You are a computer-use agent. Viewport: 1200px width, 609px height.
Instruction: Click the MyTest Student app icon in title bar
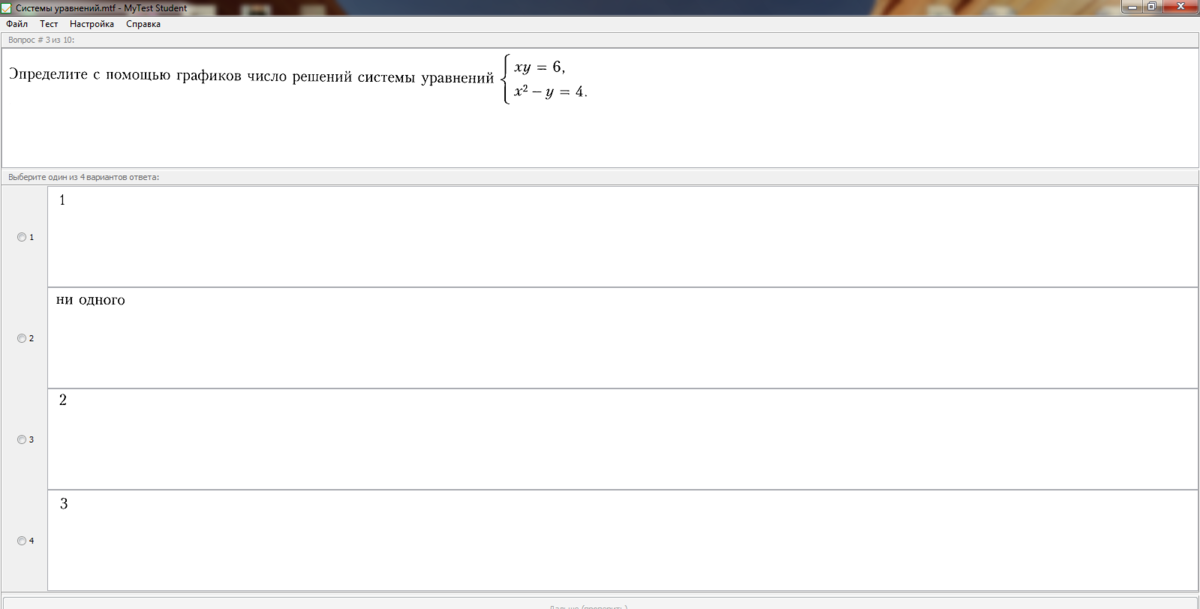[7, 7]
